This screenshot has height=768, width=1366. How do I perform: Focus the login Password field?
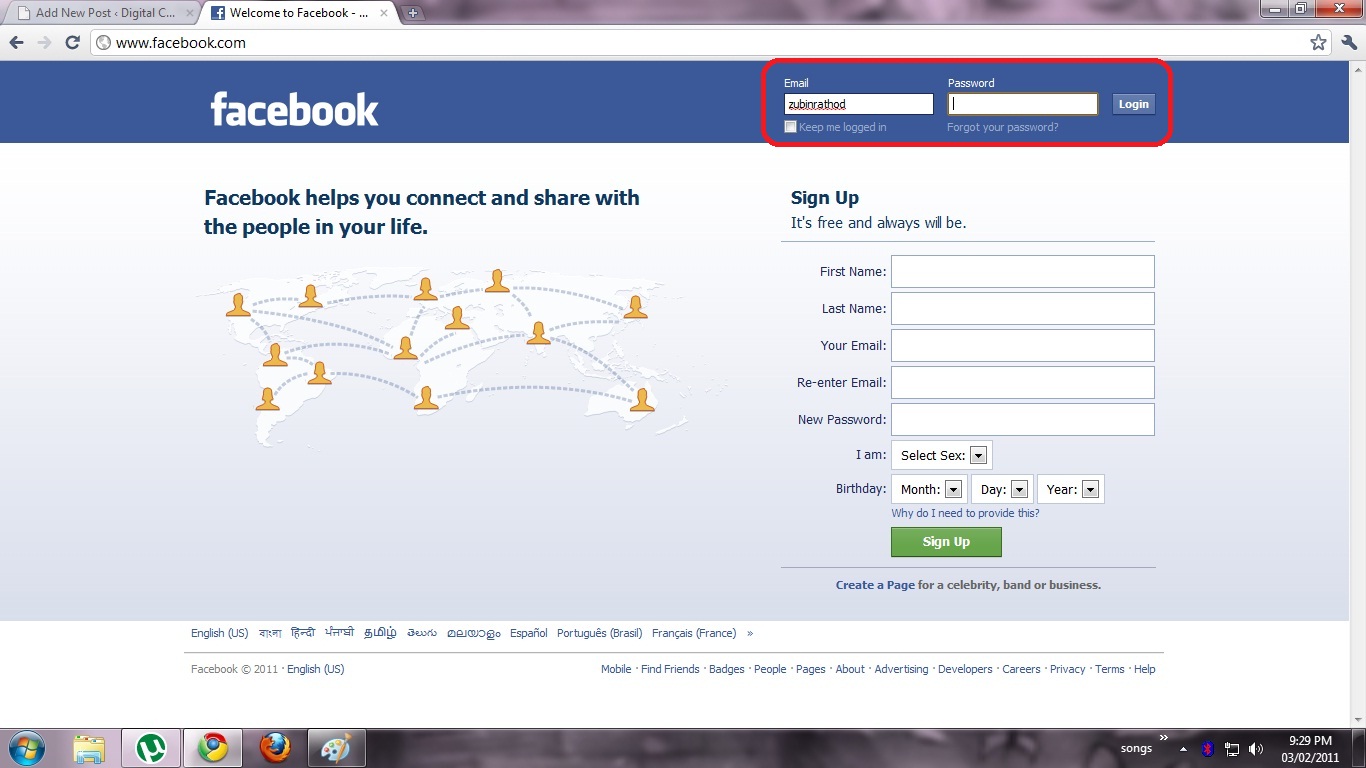[x=1023, y=104]
